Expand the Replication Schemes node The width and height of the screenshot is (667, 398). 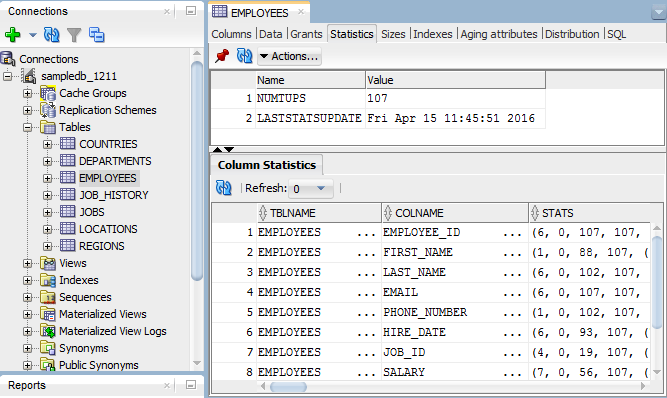click(x=28, y=111)
